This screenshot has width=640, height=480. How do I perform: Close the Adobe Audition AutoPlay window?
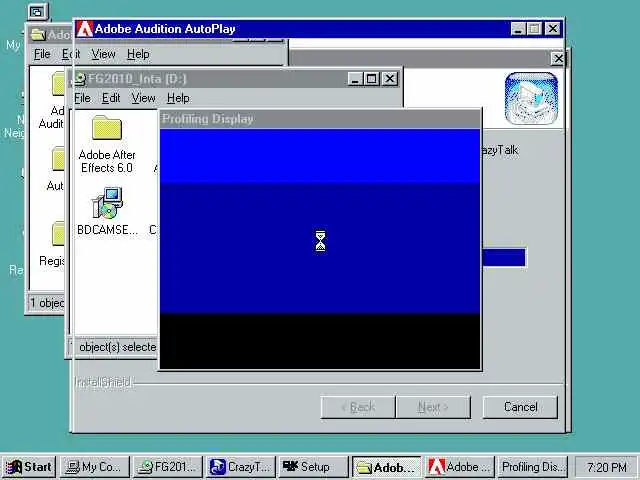point(553,29)
